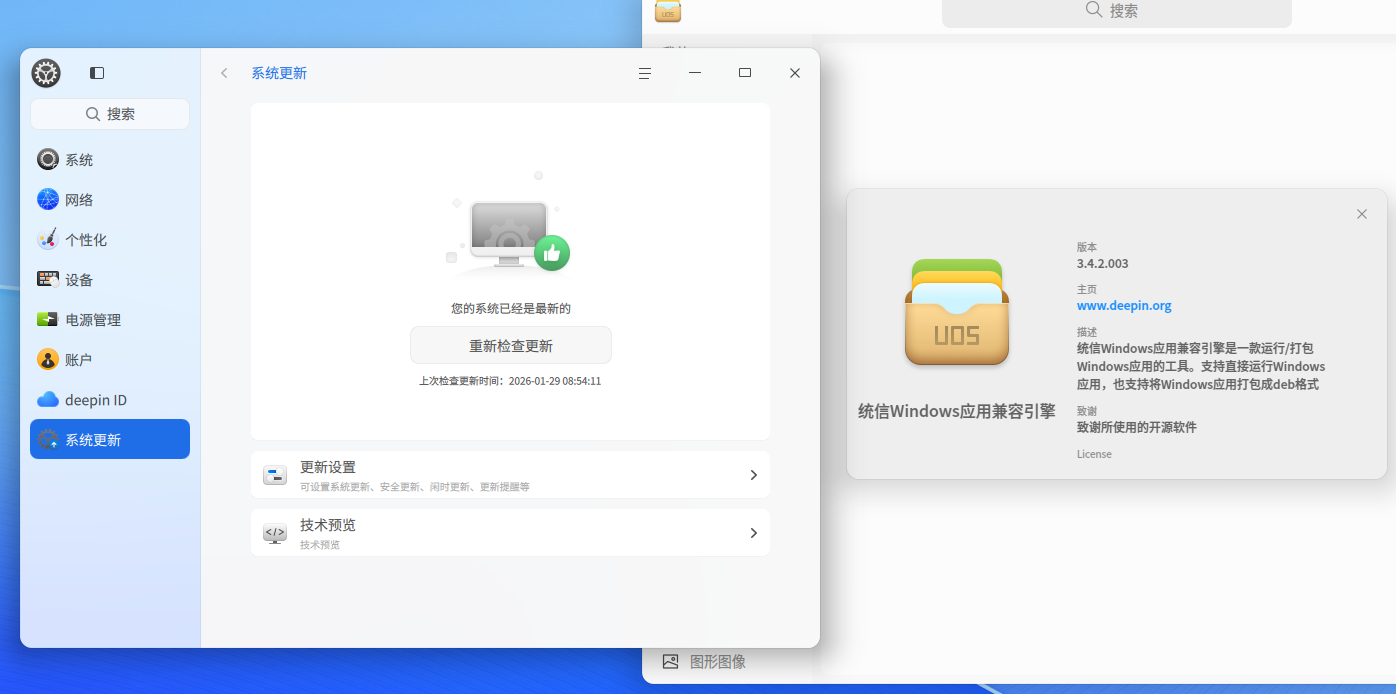Image resolution: width=1396 pixels, height=694 pixels.
Task: Click the 重新检查更新 button
Action: tap(511, 345)
